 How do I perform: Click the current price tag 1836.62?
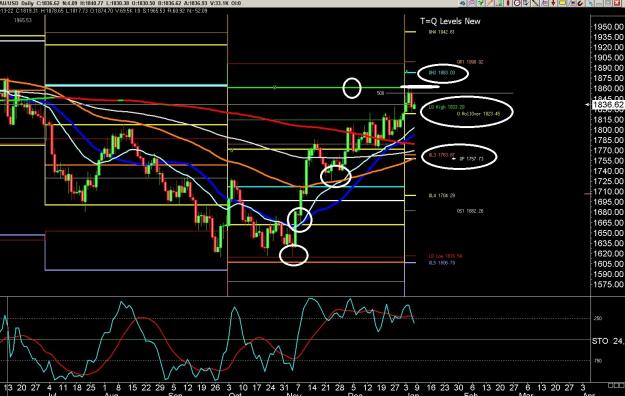click(x=608, y=105)
